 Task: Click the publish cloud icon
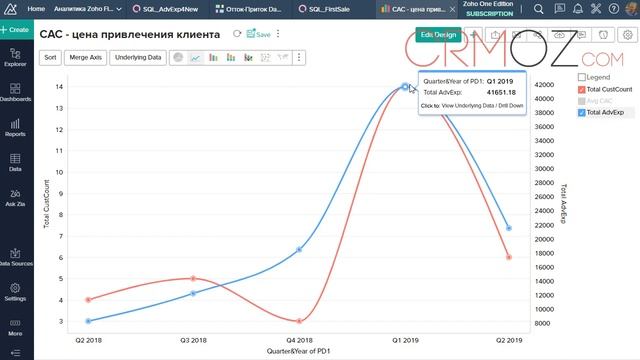[x=559, y=35]
